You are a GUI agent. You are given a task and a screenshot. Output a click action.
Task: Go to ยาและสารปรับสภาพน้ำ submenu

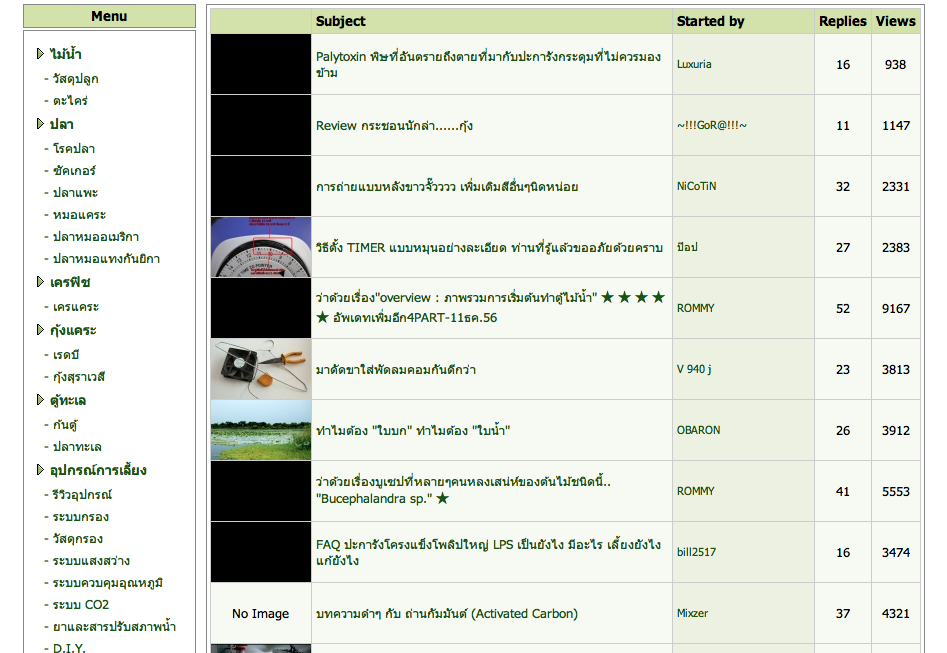click(114, 627)
